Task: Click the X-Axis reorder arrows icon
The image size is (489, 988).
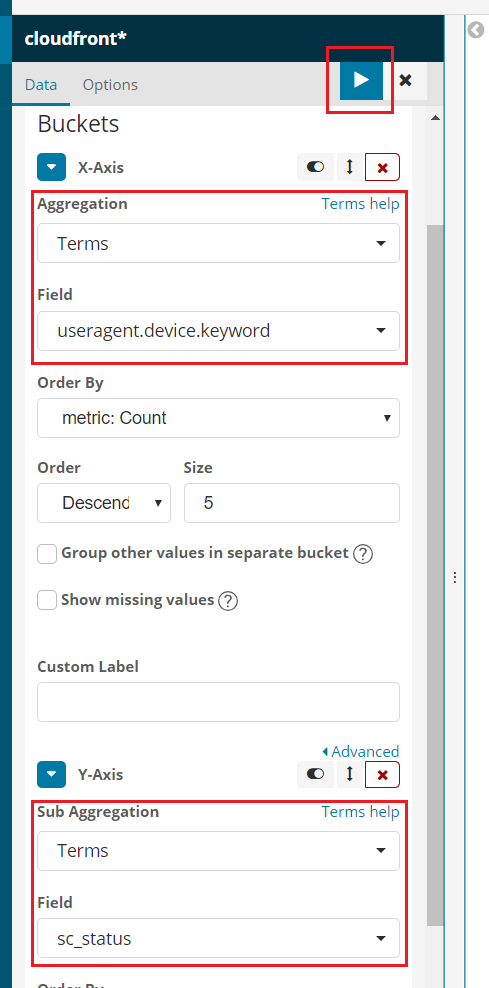Action: tap(350, 168)
